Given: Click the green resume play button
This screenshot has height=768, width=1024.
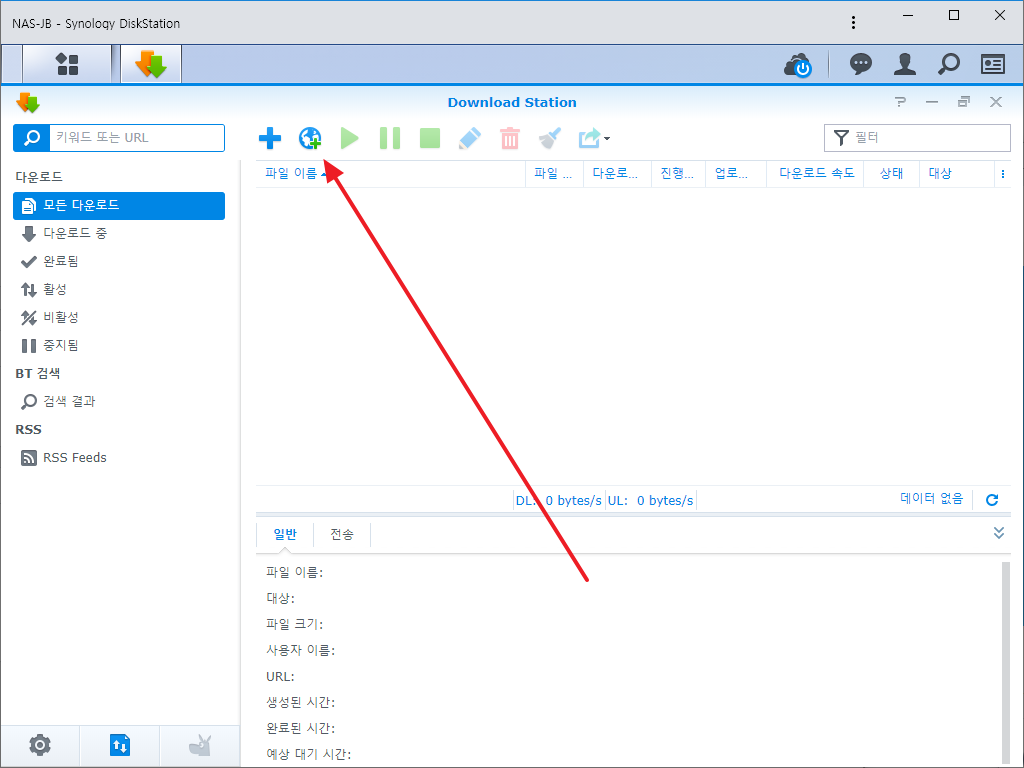Looking at the screenshot, I should (349, 138).
